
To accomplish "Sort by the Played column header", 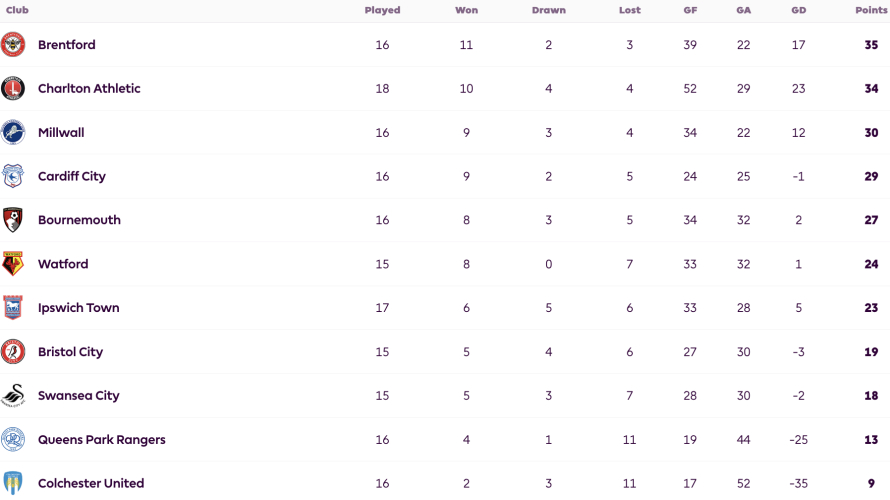I will click(x=382, y=10).
